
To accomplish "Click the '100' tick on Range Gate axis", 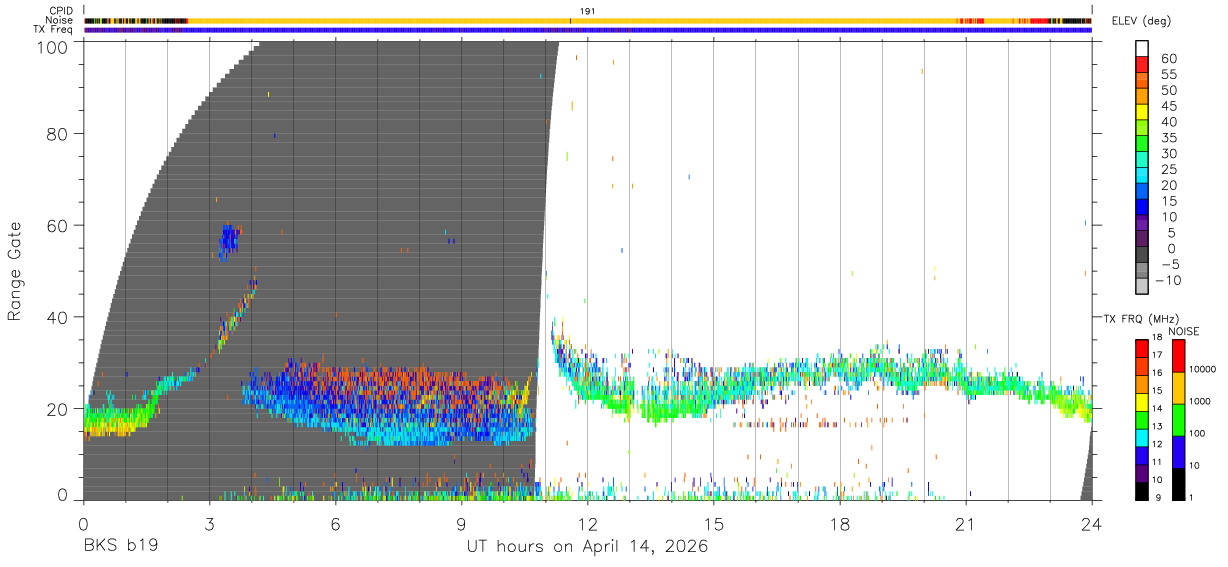I will (x=52, y=46).
